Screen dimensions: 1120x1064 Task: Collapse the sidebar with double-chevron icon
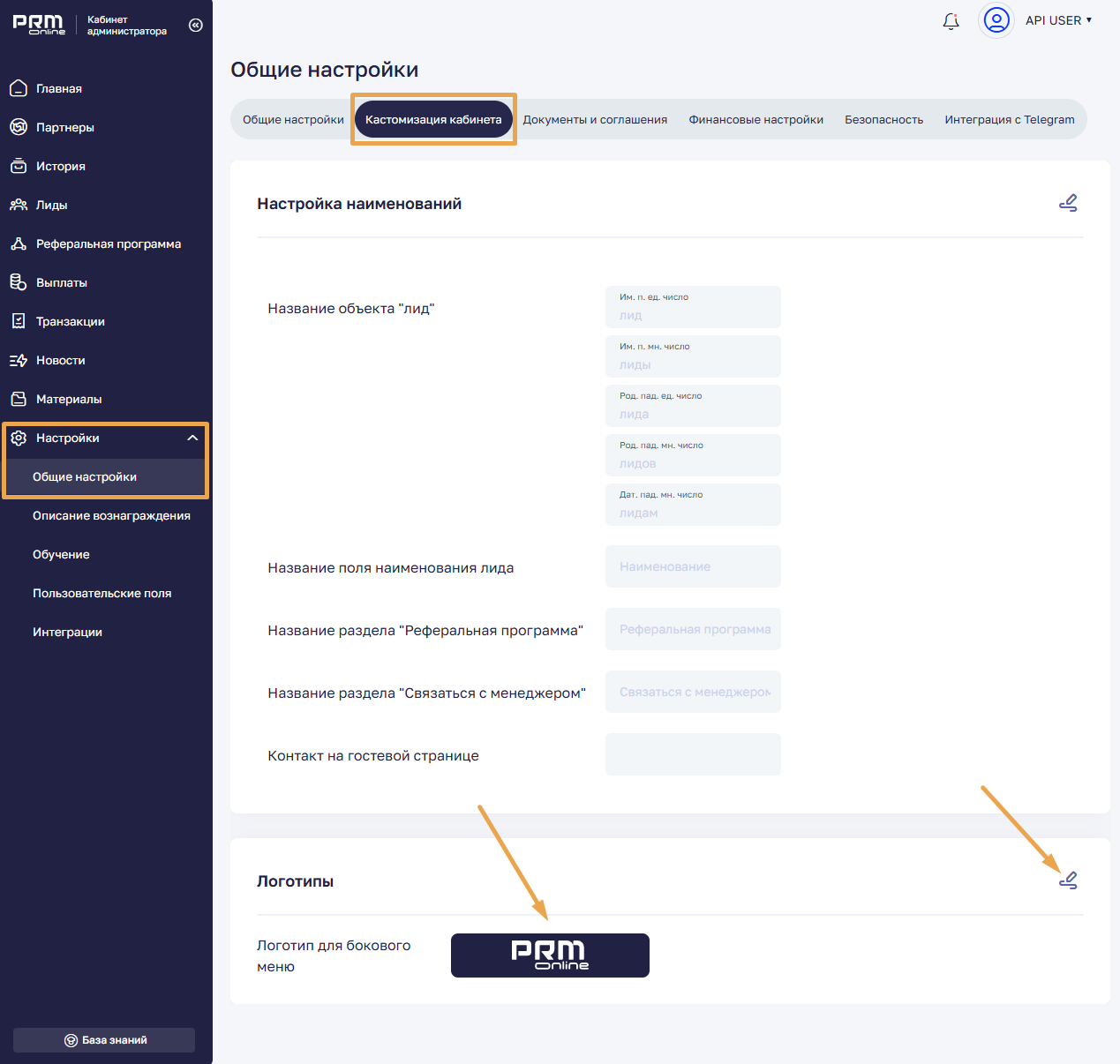[x=196, y=26]
